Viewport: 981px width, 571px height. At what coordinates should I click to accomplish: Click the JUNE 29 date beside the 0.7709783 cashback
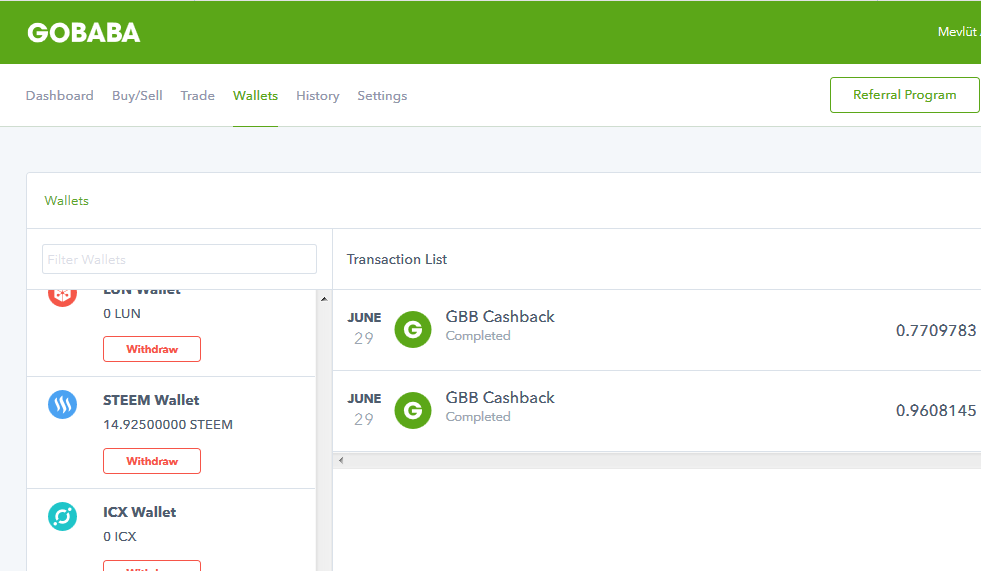tap(364, 328)
